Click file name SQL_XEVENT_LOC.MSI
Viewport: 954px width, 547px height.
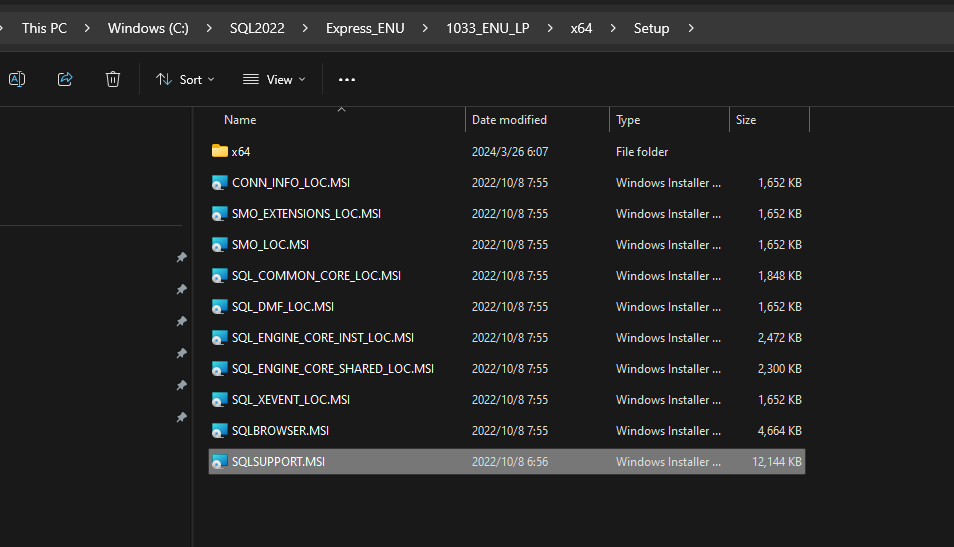pyautogui.click(x=291, y=400)
